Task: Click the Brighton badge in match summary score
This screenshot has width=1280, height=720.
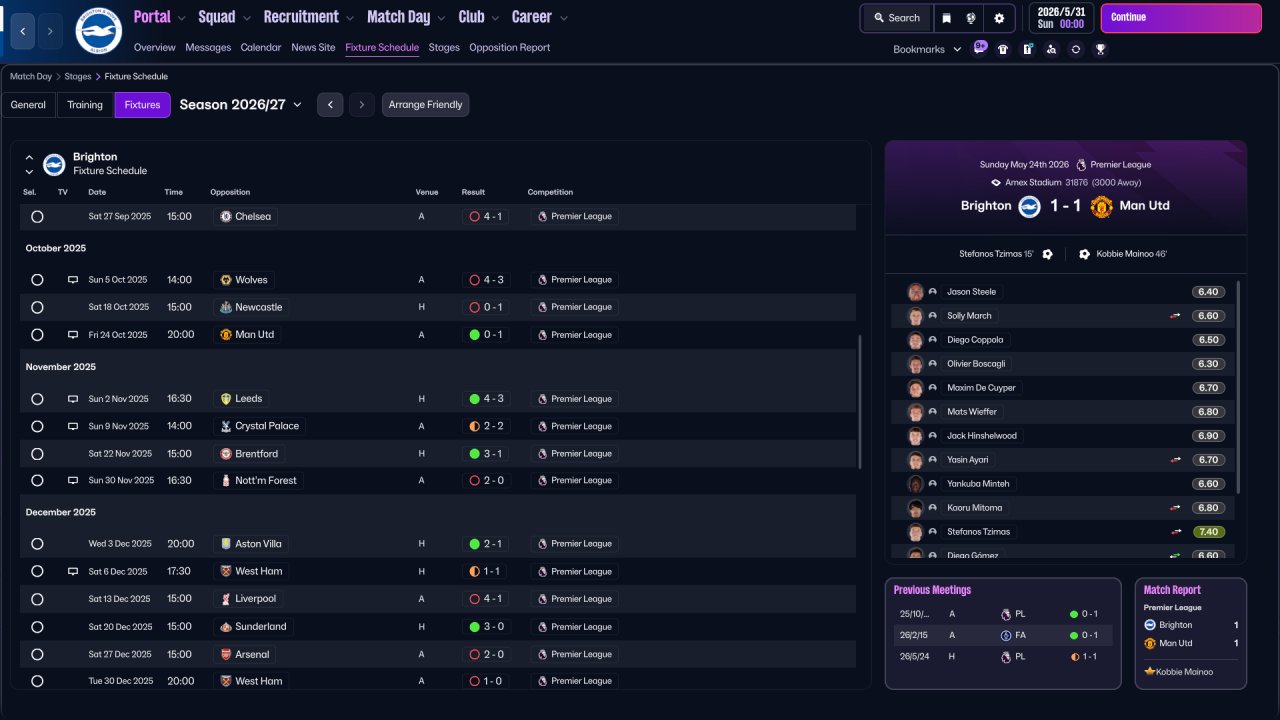Action: tap(1030, 206)
